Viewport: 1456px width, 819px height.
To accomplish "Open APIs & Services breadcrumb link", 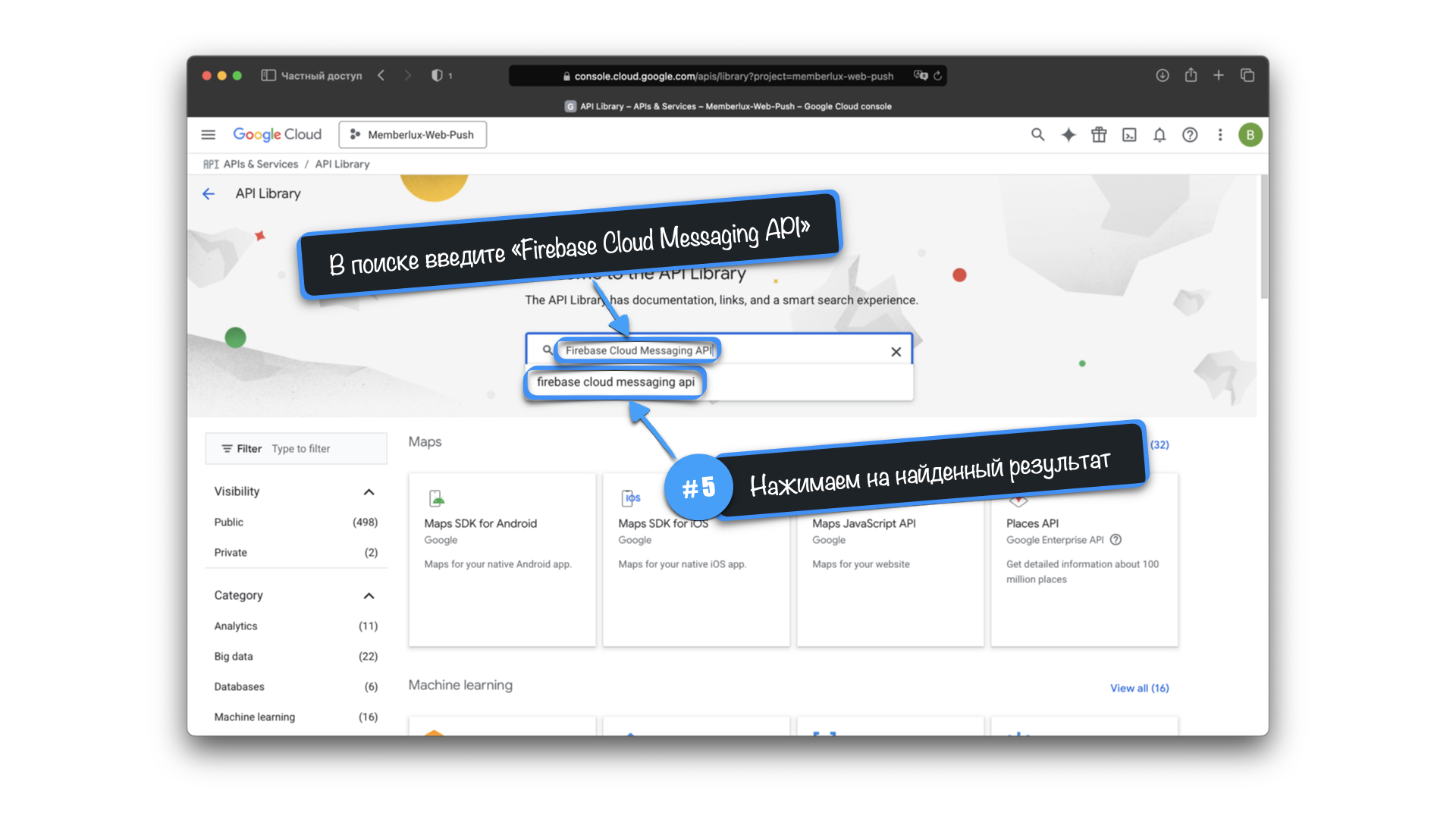I will pyautogui.click(x=260, y=165).
